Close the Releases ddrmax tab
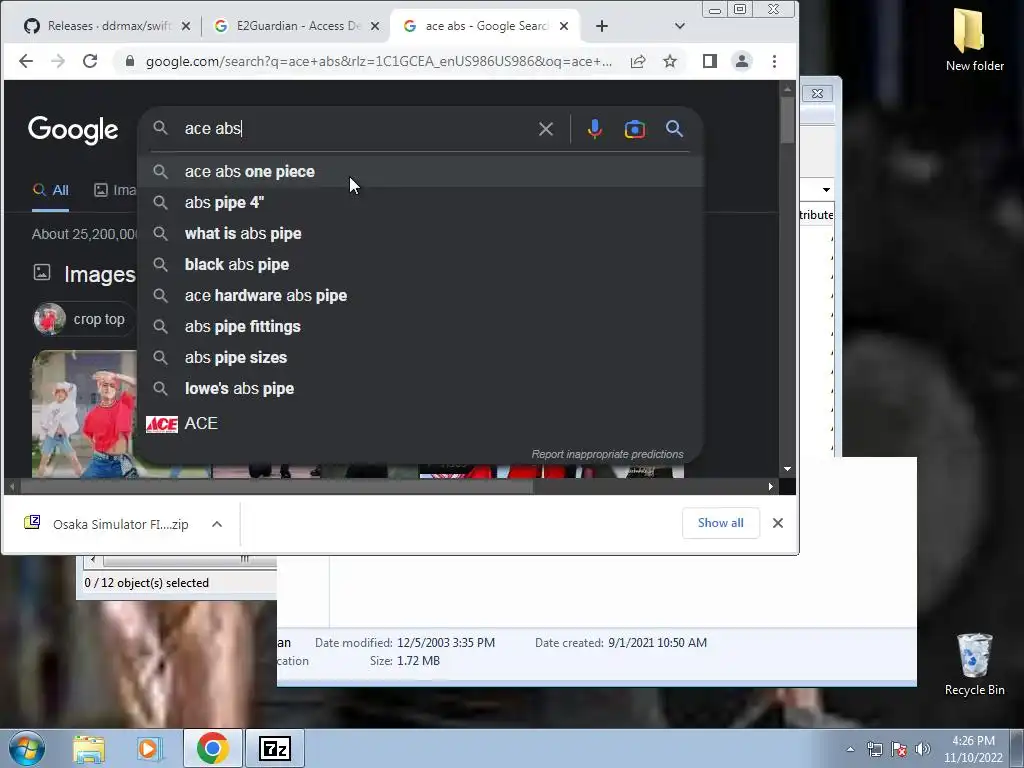 click(186, 26)
